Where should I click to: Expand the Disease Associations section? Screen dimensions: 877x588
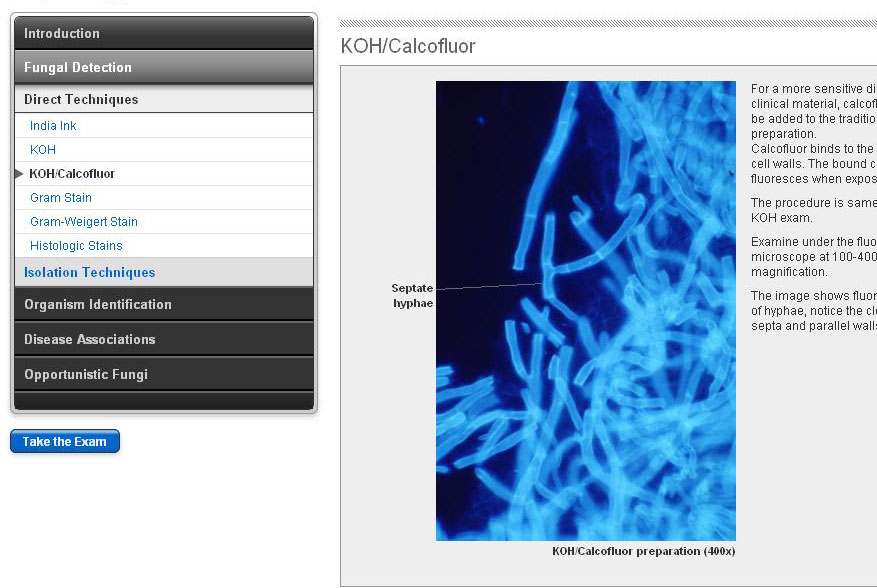pos(90,339)
